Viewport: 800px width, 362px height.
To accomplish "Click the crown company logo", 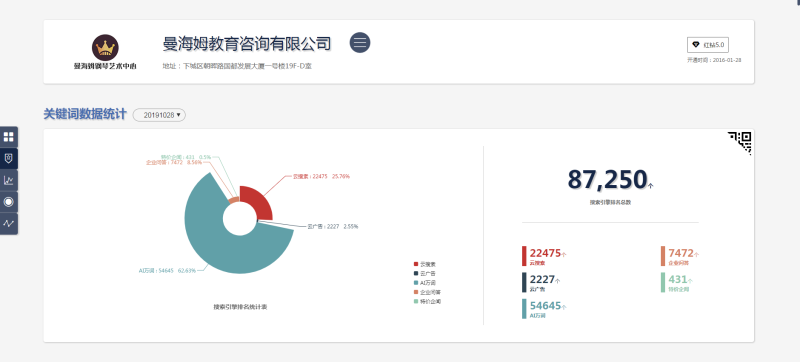I will pyautogui.click(x=105, y=48).
